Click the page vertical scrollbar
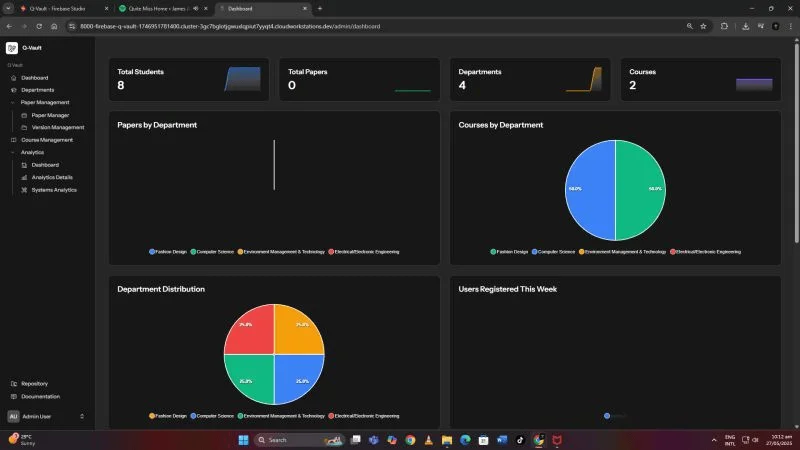Viewport: 800px width, 450px height. coord(796,143)
